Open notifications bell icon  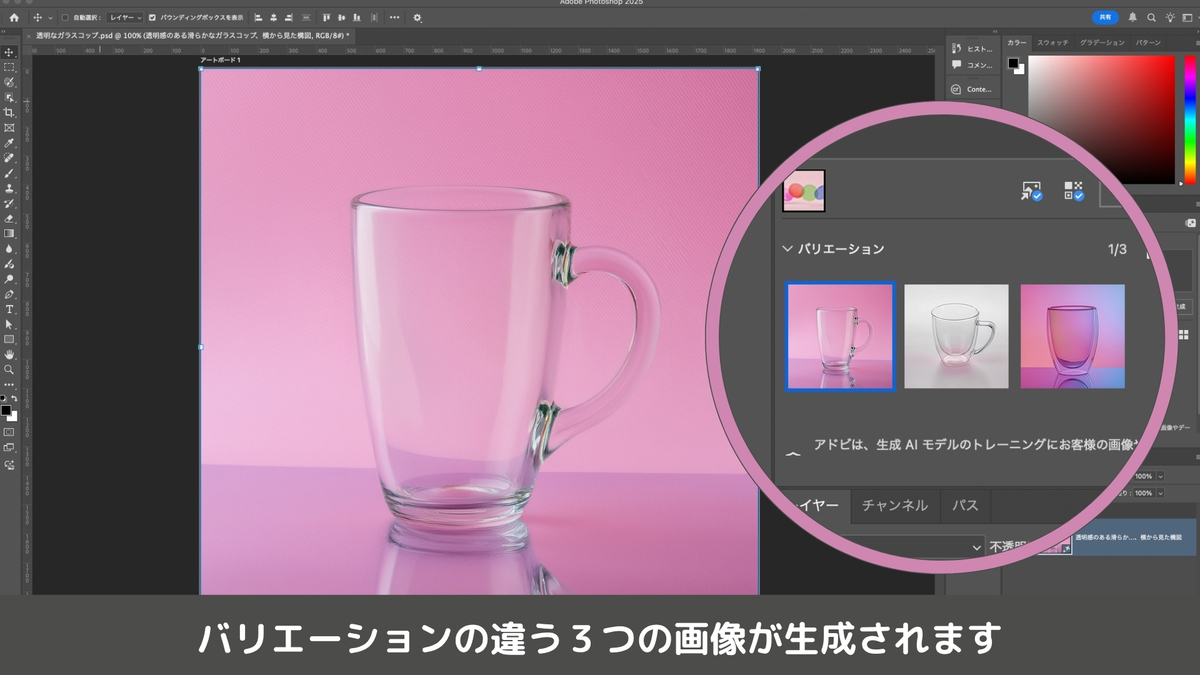1132,17
